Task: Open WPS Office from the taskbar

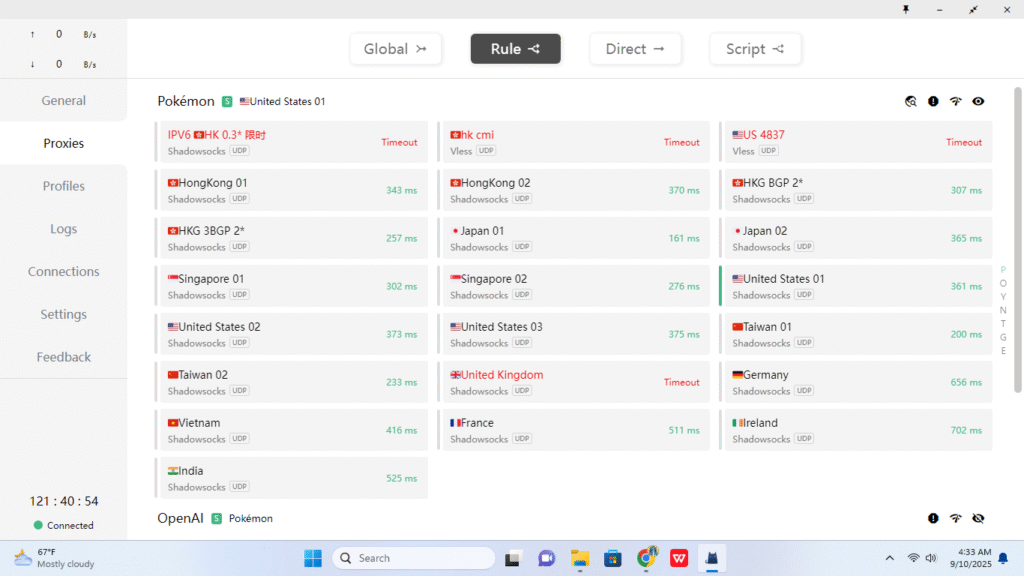Action: tap(678, 558)
